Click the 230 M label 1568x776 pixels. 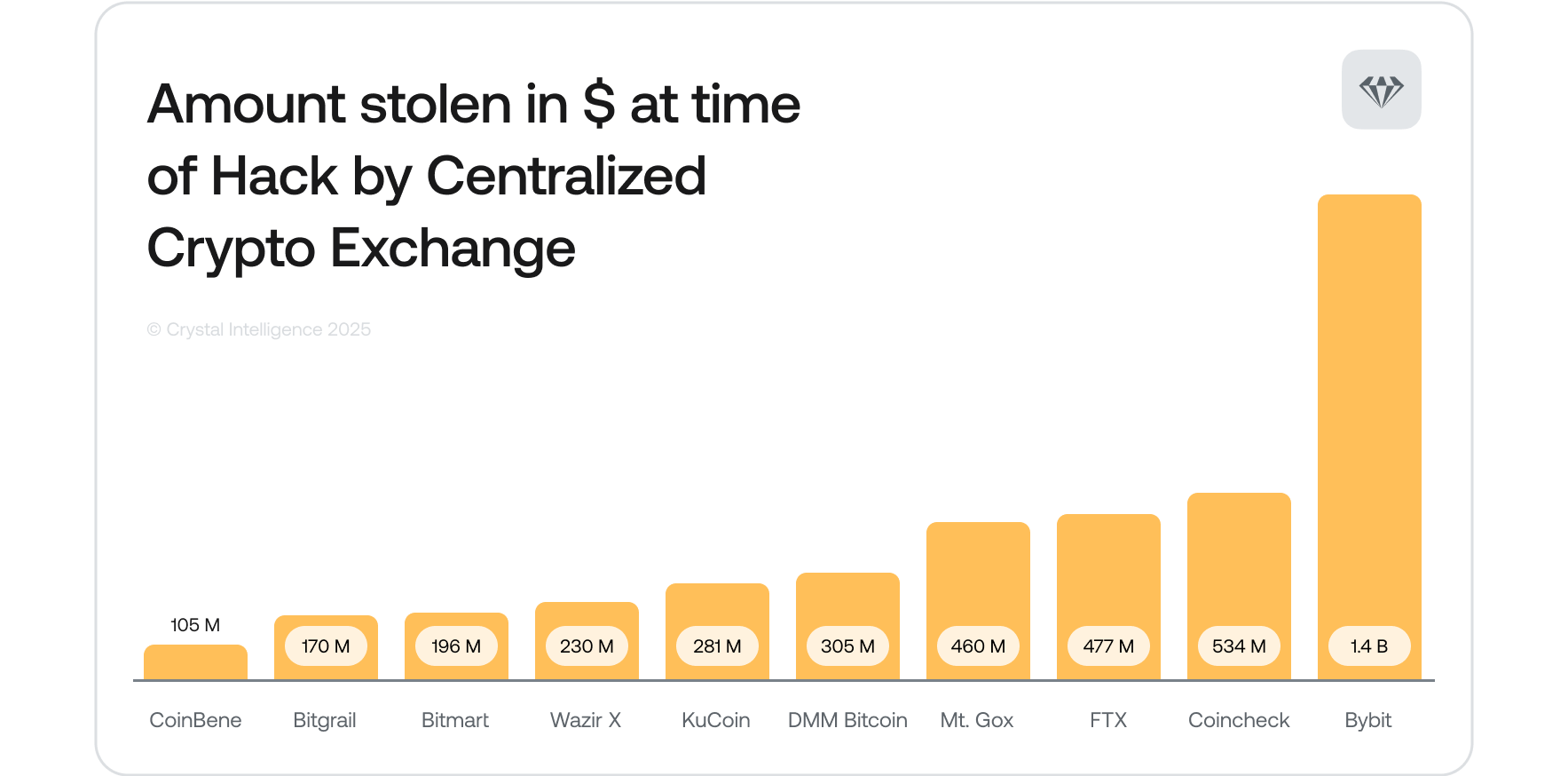tap(587, 646)
